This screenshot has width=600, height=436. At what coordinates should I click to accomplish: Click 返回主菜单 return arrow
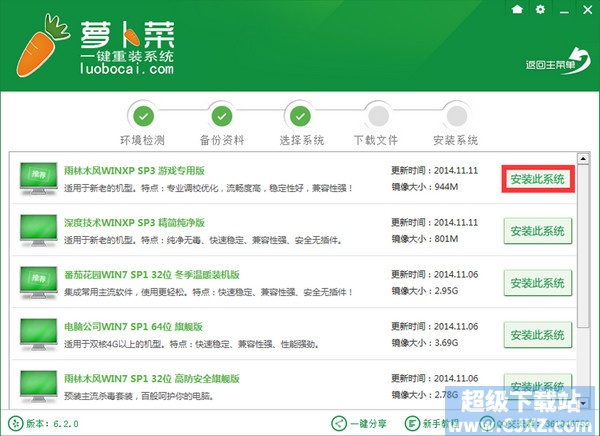pos(558,62)
